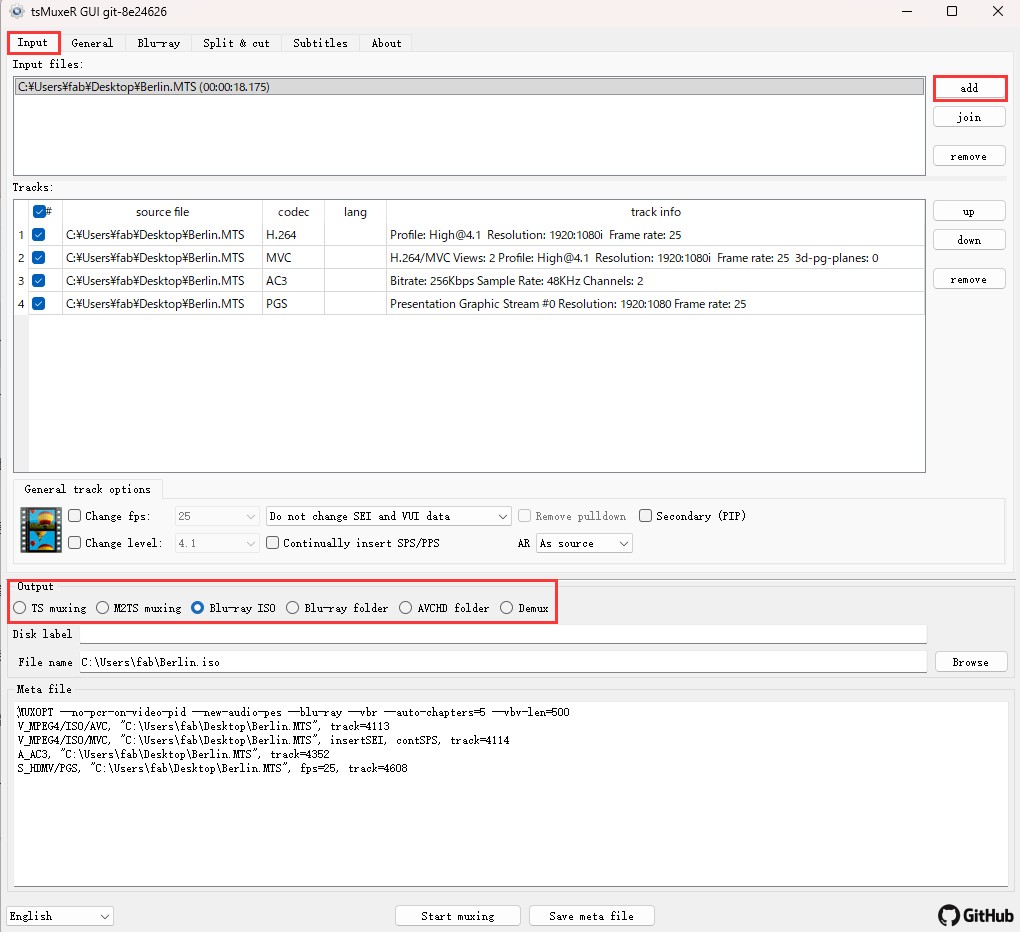The width and height of the screenshot is (1020, 932).
Task: Click the film strip video icon
Action: point(41,530)
